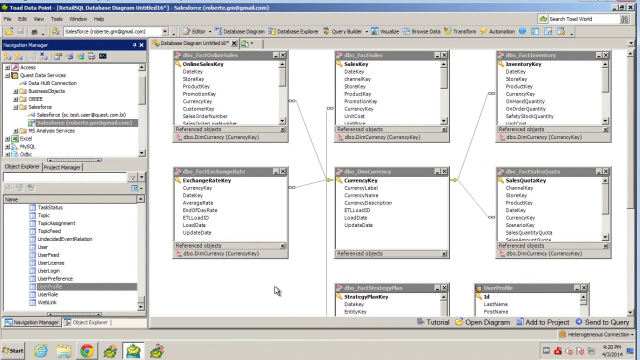Screen dimensions: 640x360
Task: Open the Editor toolbar button
Action: (x=194, y=31)
